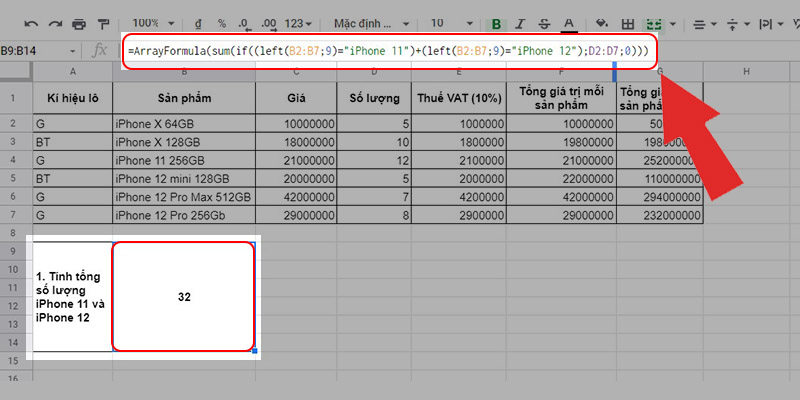Image resolution: width=800 pixels, height=400 pixels.
Task: Select total value cell 22000000
Action: [561, 179]
